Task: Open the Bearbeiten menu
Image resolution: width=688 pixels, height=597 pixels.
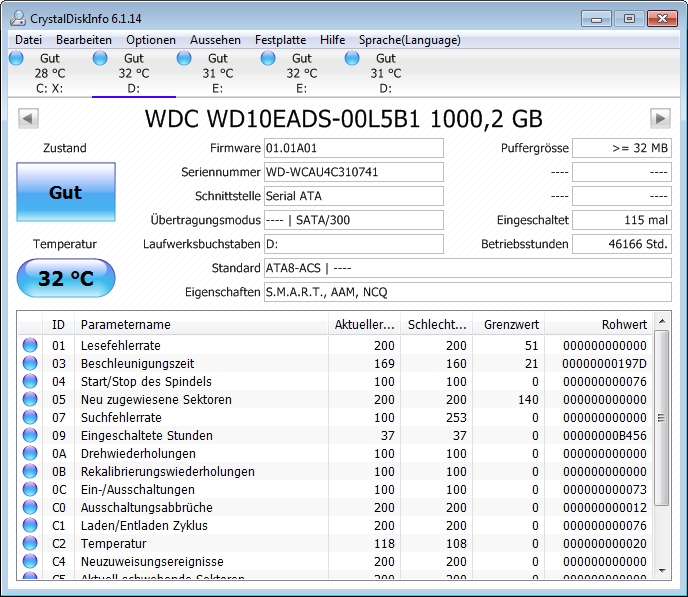Action: [84, 40]
